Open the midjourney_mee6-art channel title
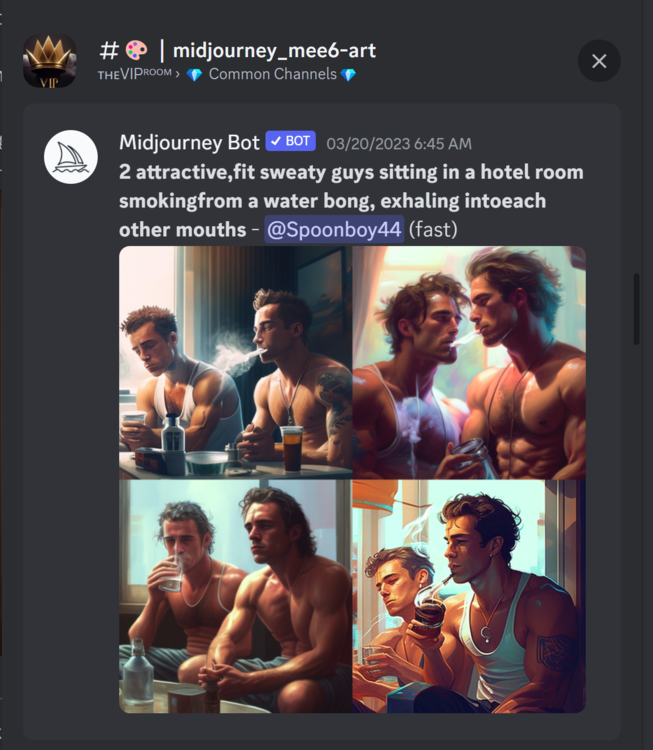653x750 pixels. (x=275, y=50)
